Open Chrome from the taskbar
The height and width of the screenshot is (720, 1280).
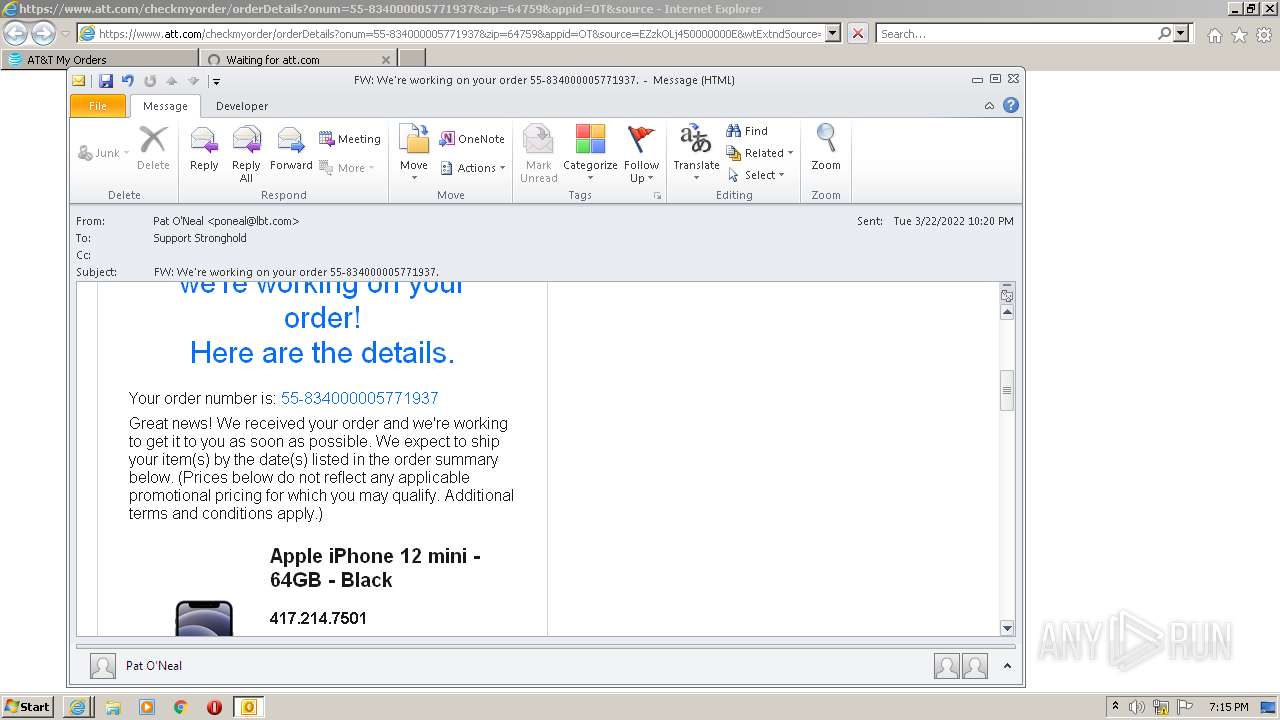coord(180,707)
